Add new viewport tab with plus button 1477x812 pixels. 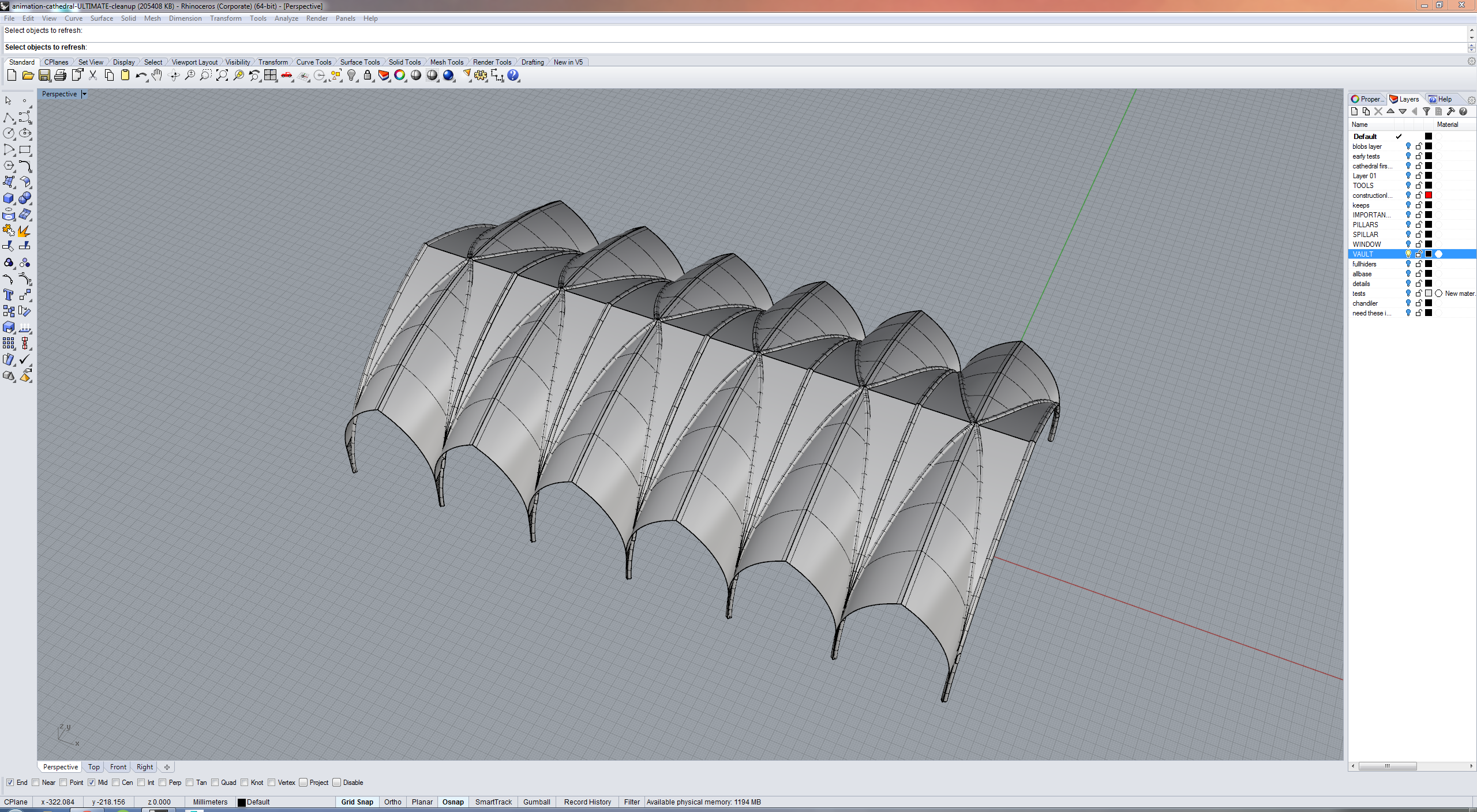(167, 767)
